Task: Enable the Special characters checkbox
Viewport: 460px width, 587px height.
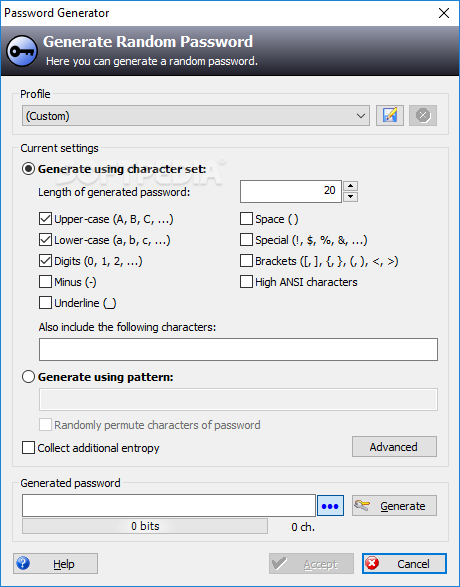Action: (x=246, y=240)
